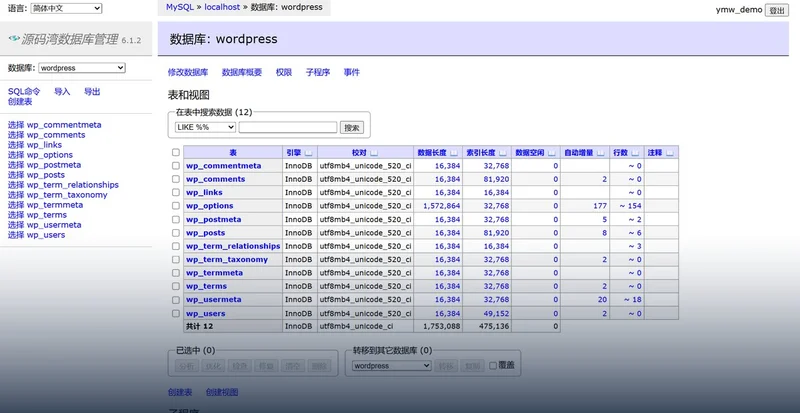Open the 语言 language dropdown

(66, 8)
